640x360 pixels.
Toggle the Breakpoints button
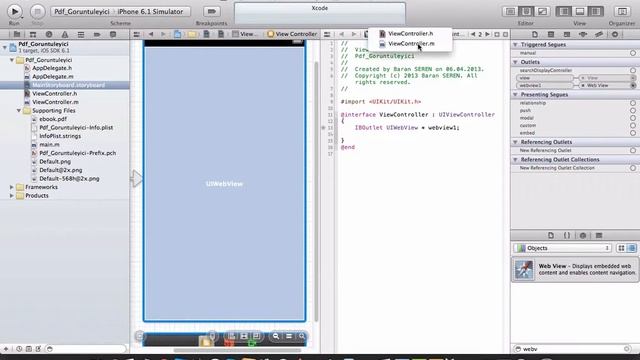[x=211, y=11]
